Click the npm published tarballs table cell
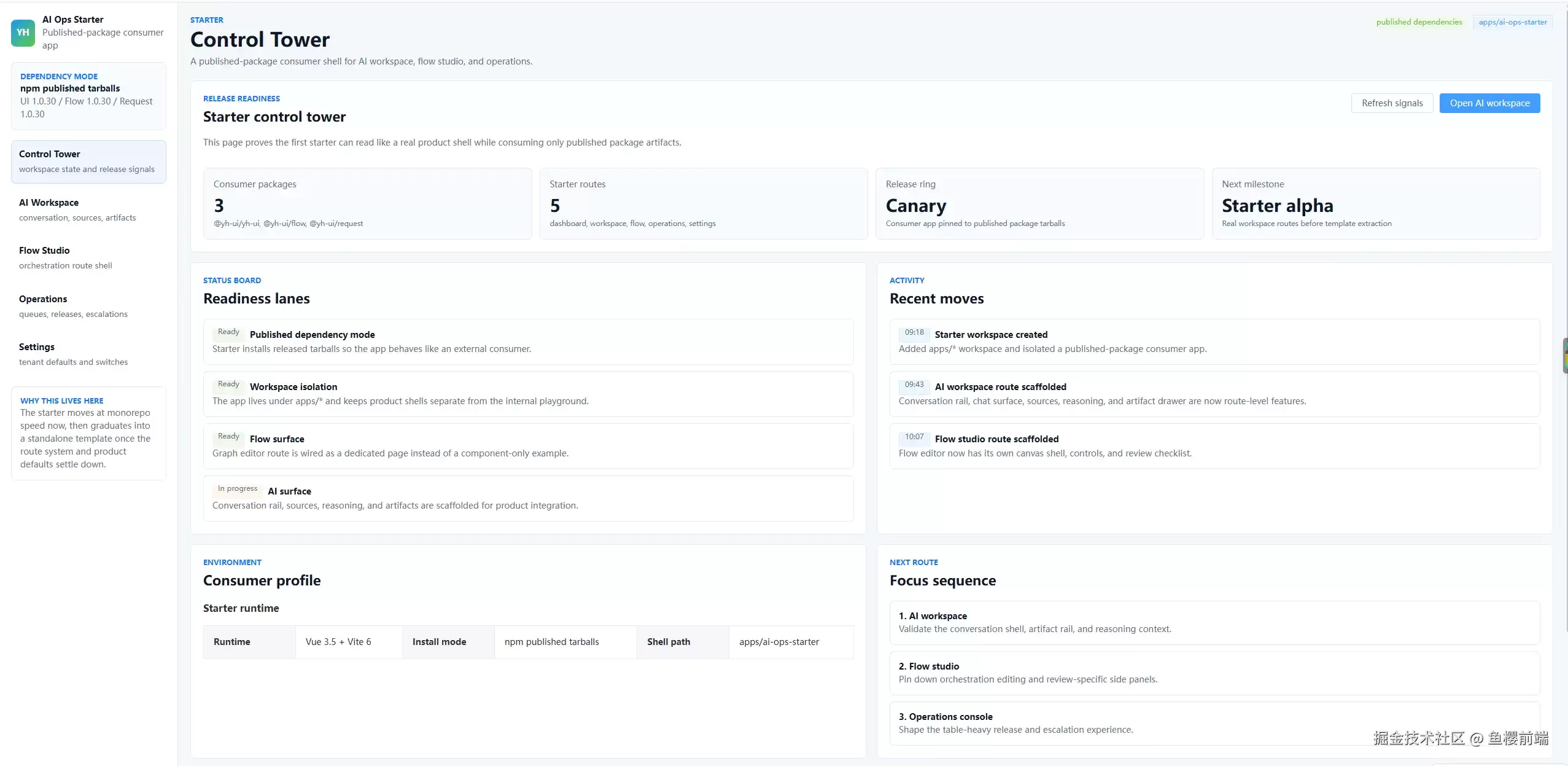This screenshot has width=1568, height=766. pos(565,642)
